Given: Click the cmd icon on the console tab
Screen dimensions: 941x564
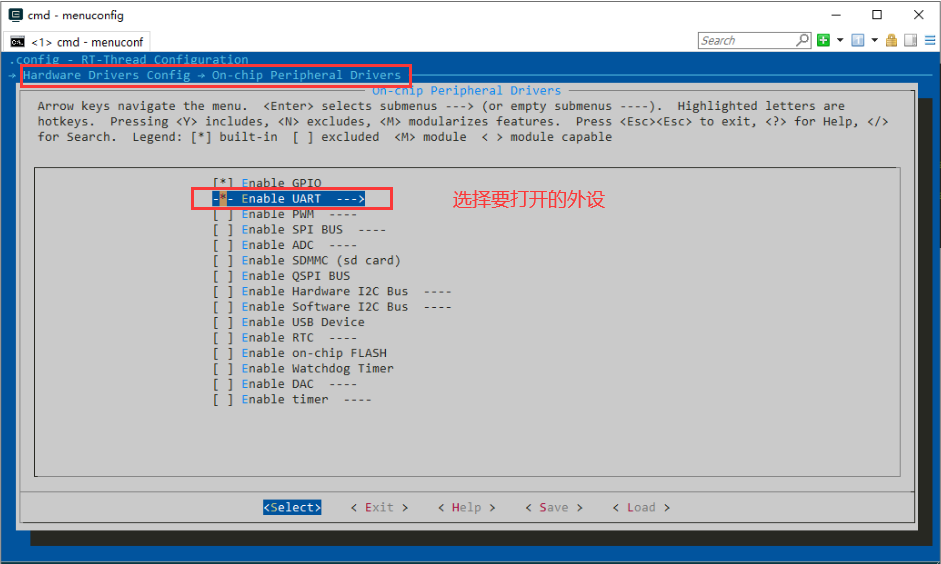Looking at the screenshot, I should (x=17, y=42).
